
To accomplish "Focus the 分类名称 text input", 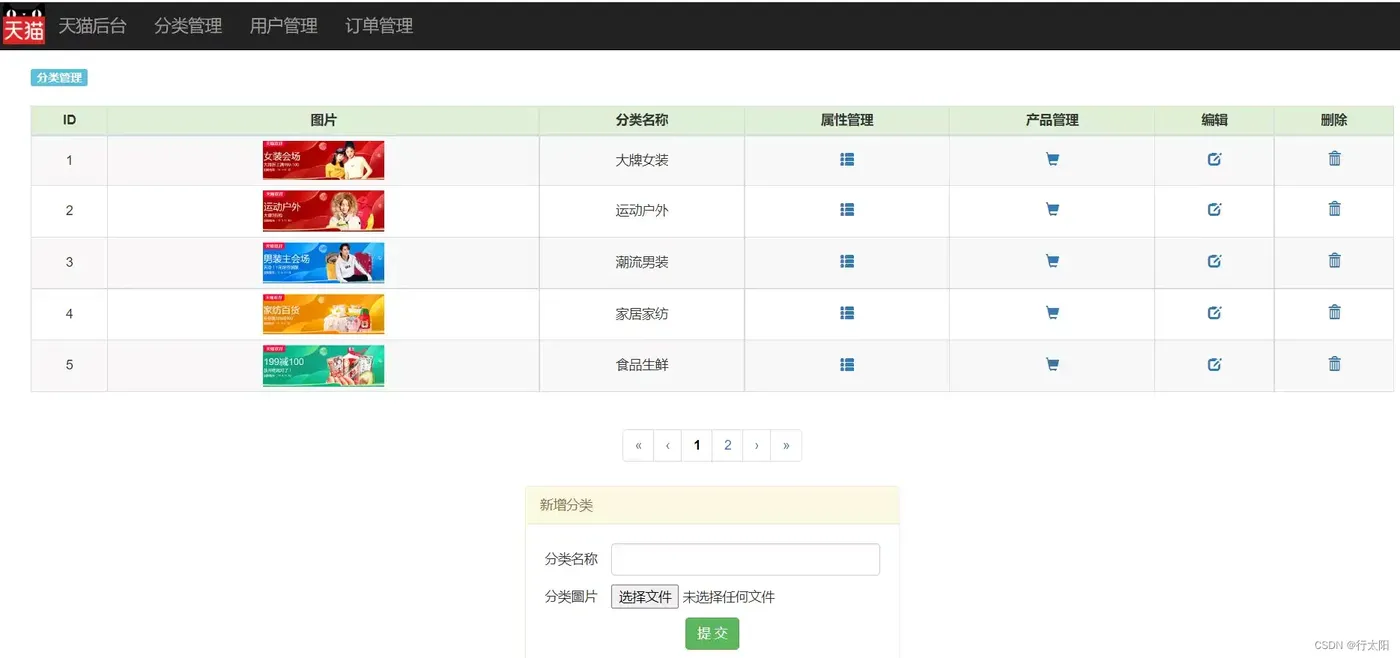I will [x=745, y=559].
